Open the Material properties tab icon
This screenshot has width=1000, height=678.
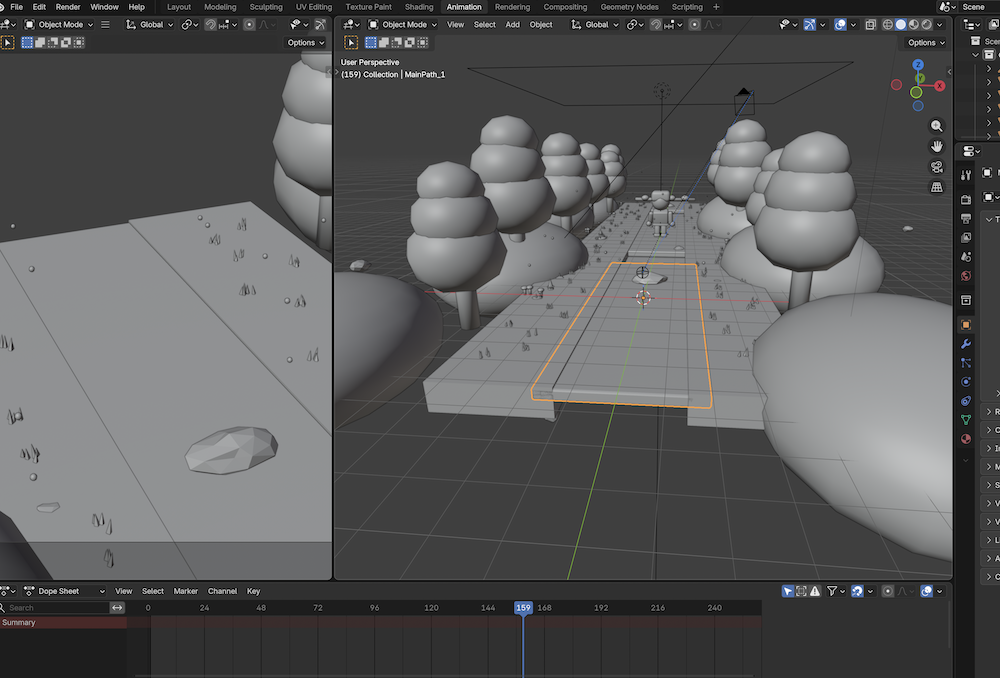966,439
